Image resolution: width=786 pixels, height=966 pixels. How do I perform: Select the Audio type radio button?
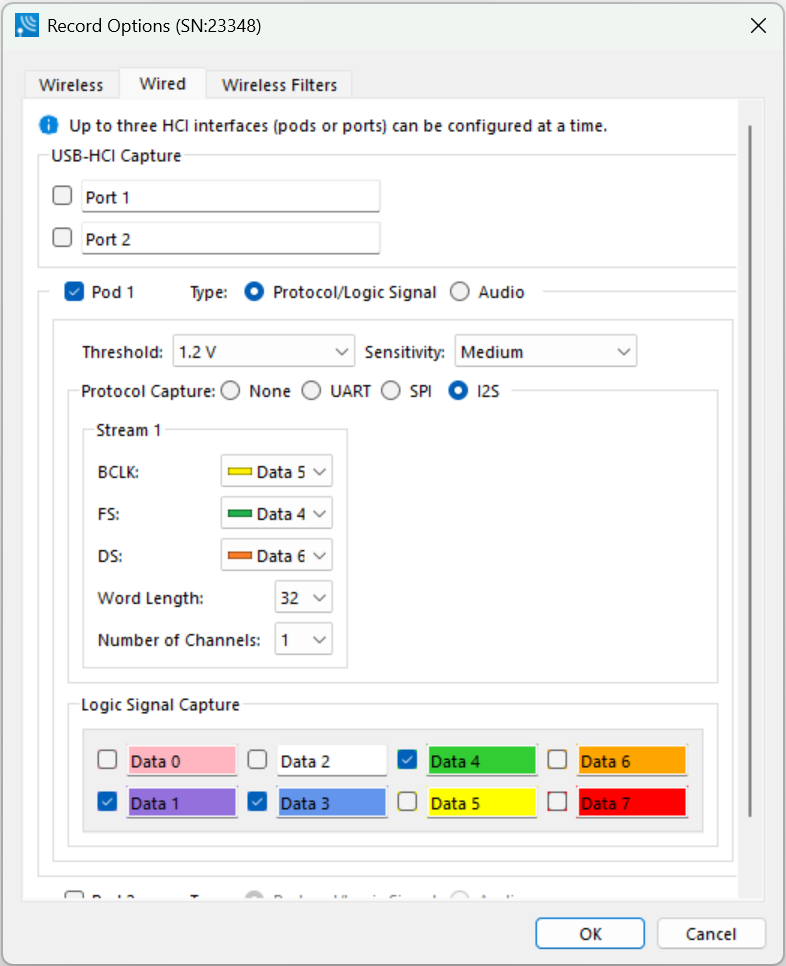(460, 291)
